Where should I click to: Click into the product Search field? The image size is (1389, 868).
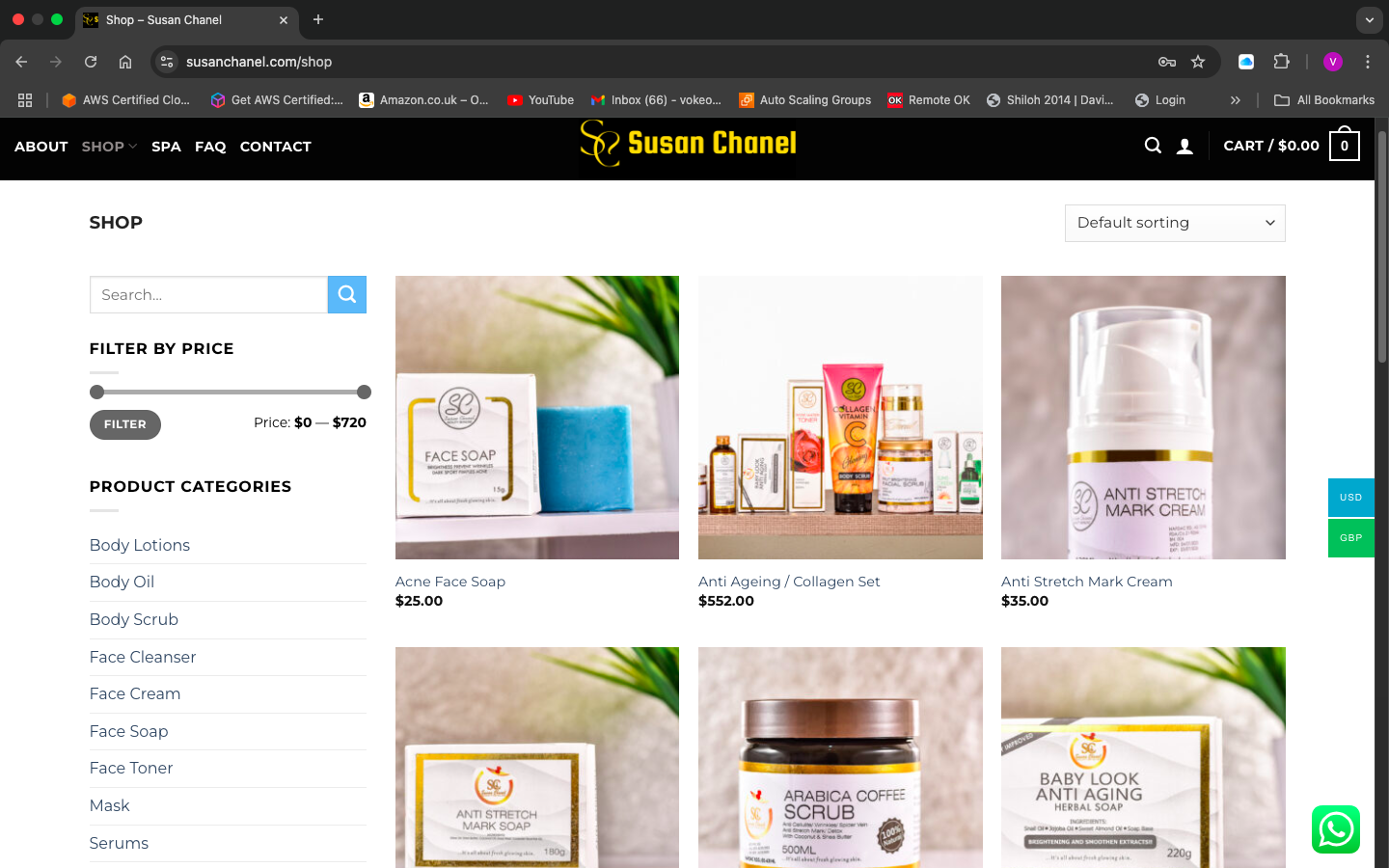click(x=208, y=295)
